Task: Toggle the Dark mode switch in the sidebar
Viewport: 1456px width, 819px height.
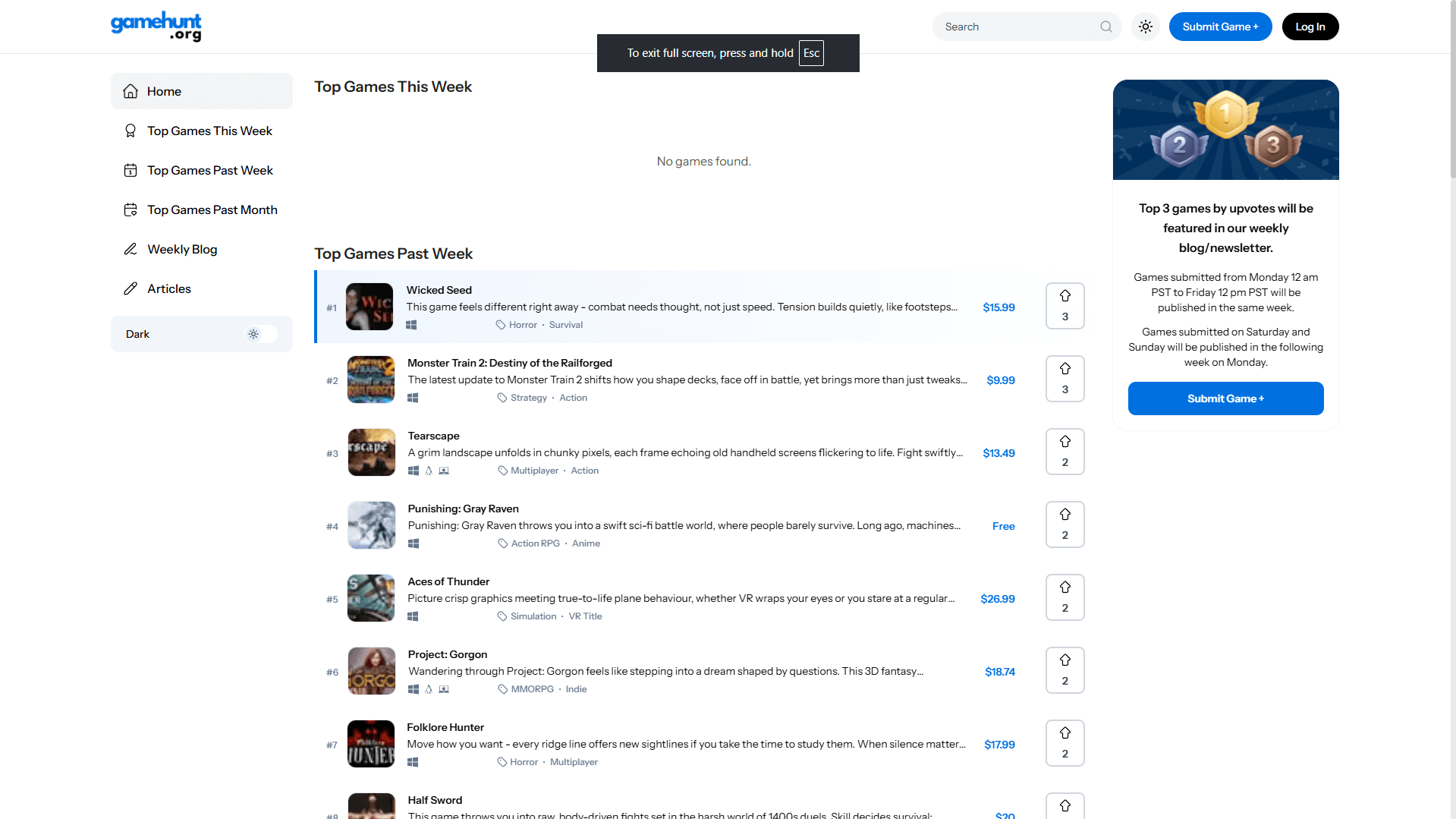Action: [260, 334]
